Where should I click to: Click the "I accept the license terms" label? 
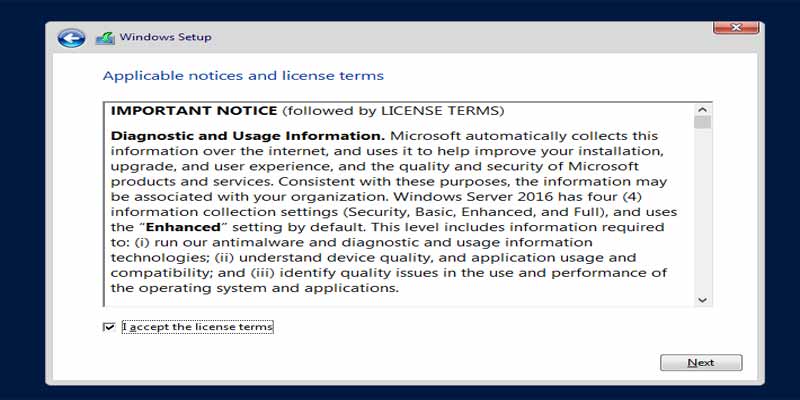pyautogui.click(x=197, y=327)
